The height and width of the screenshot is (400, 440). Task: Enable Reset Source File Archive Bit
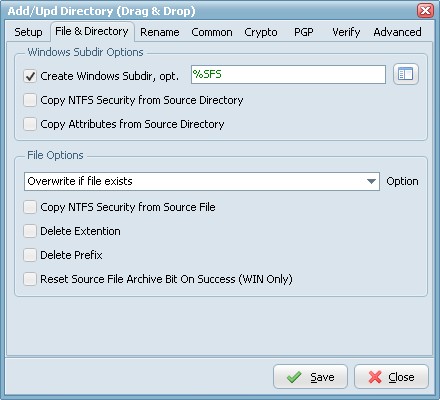[30, 279]
